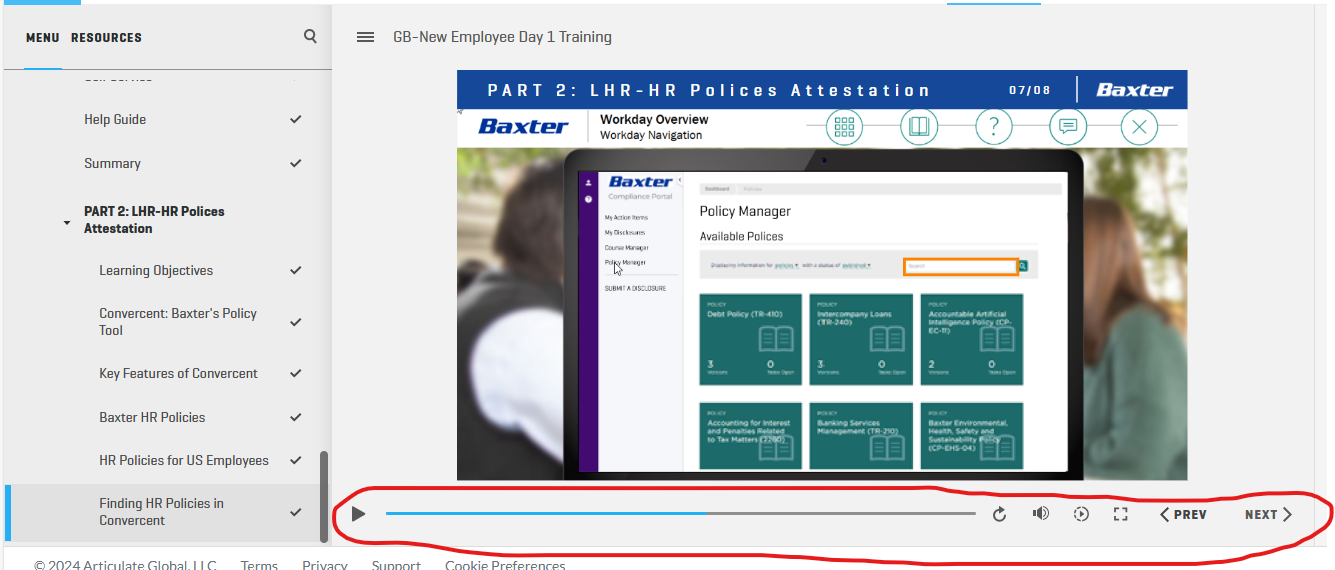Click the checkmark beside Learning Objectives
Viewport: 1335px width, 570px height.
pyautogui.click(x=295, y=270)
